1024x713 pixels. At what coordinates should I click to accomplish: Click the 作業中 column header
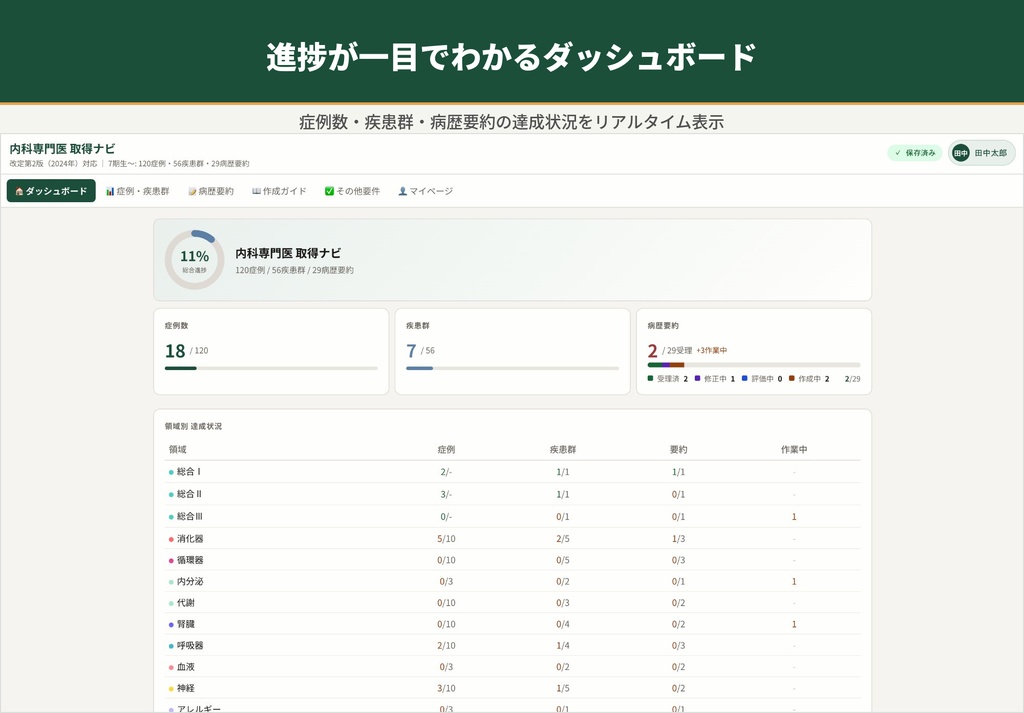[794, 449]
